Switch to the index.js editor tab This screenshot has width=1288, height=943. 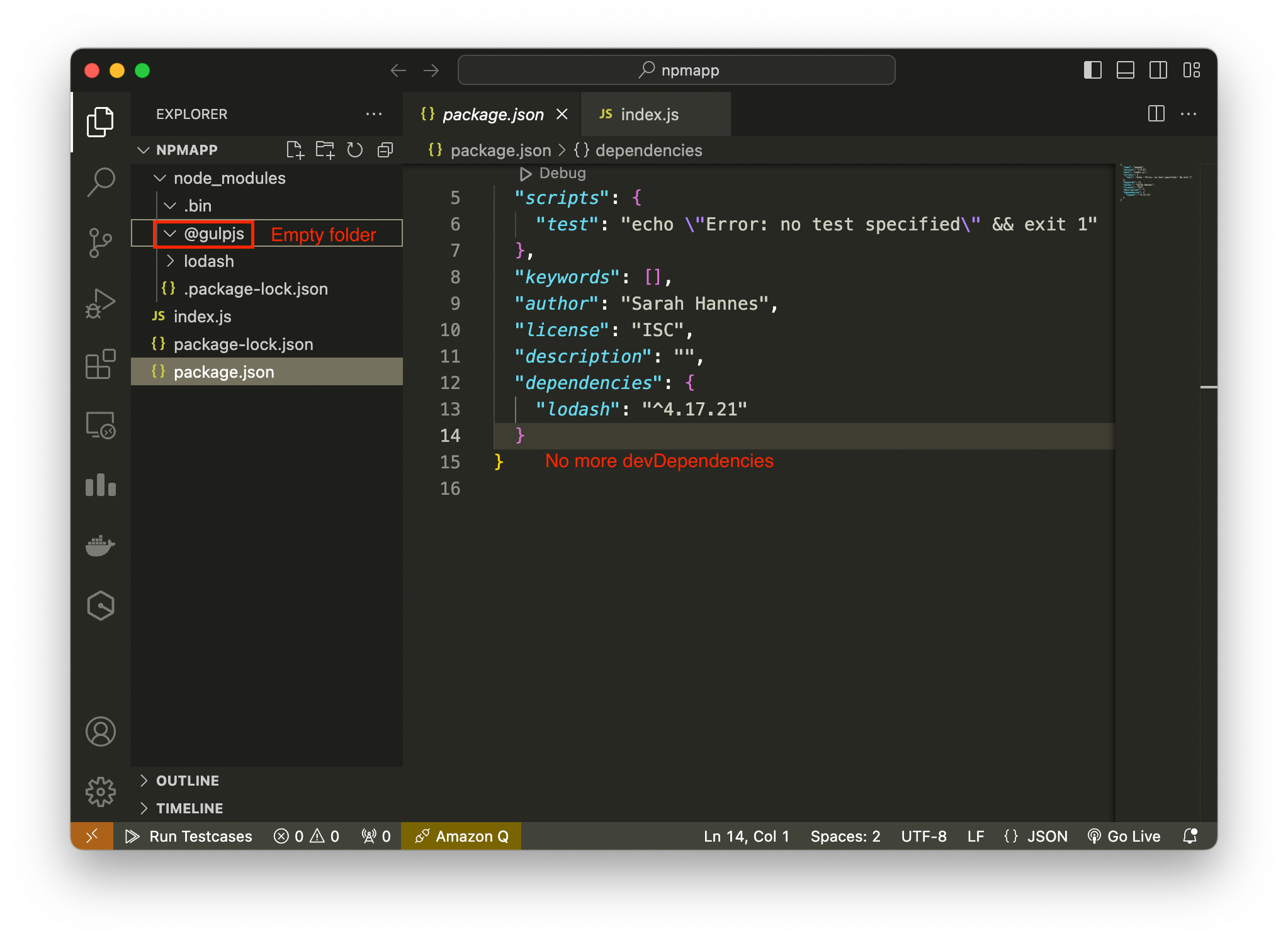pyautogui.click(x=655, y=114)
